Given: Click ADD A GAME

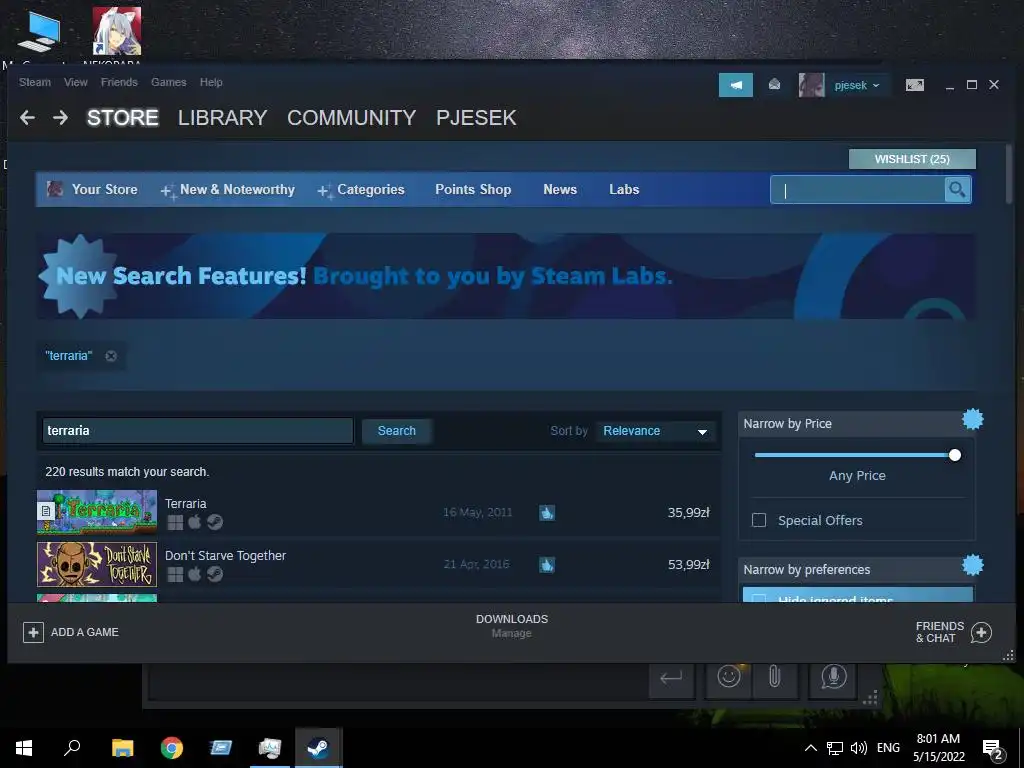Looking at the screenshot, I should [x=85, y=632].
